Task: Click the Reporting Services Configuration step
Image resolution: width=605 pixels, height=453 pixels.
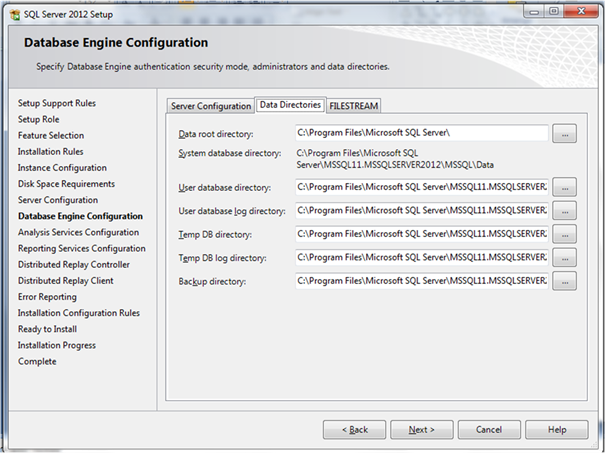Action: [x=82, y=248]
